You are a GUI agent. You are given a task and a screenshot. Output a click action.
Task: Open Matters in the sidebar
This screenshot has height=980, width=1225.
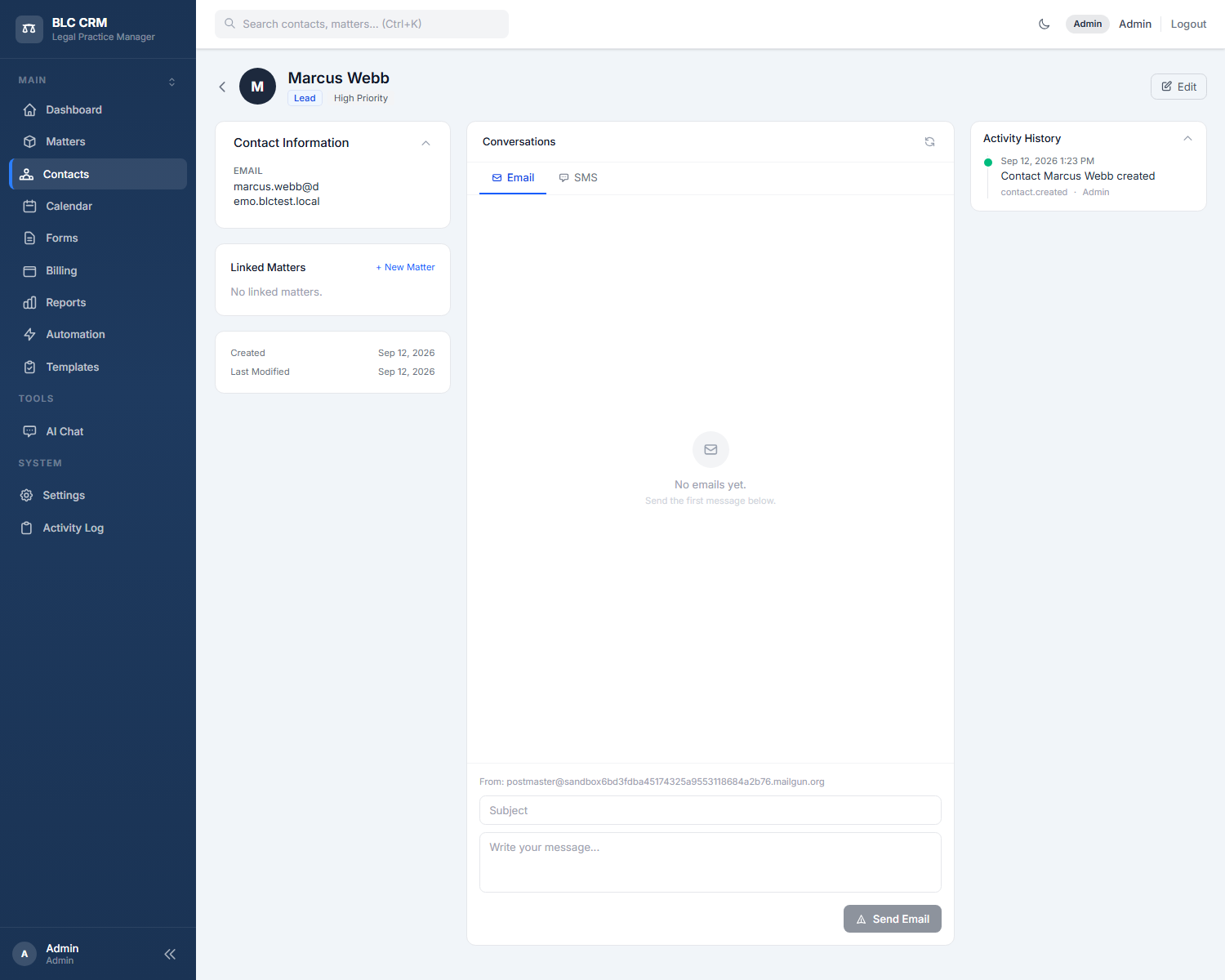pos(98,141)
